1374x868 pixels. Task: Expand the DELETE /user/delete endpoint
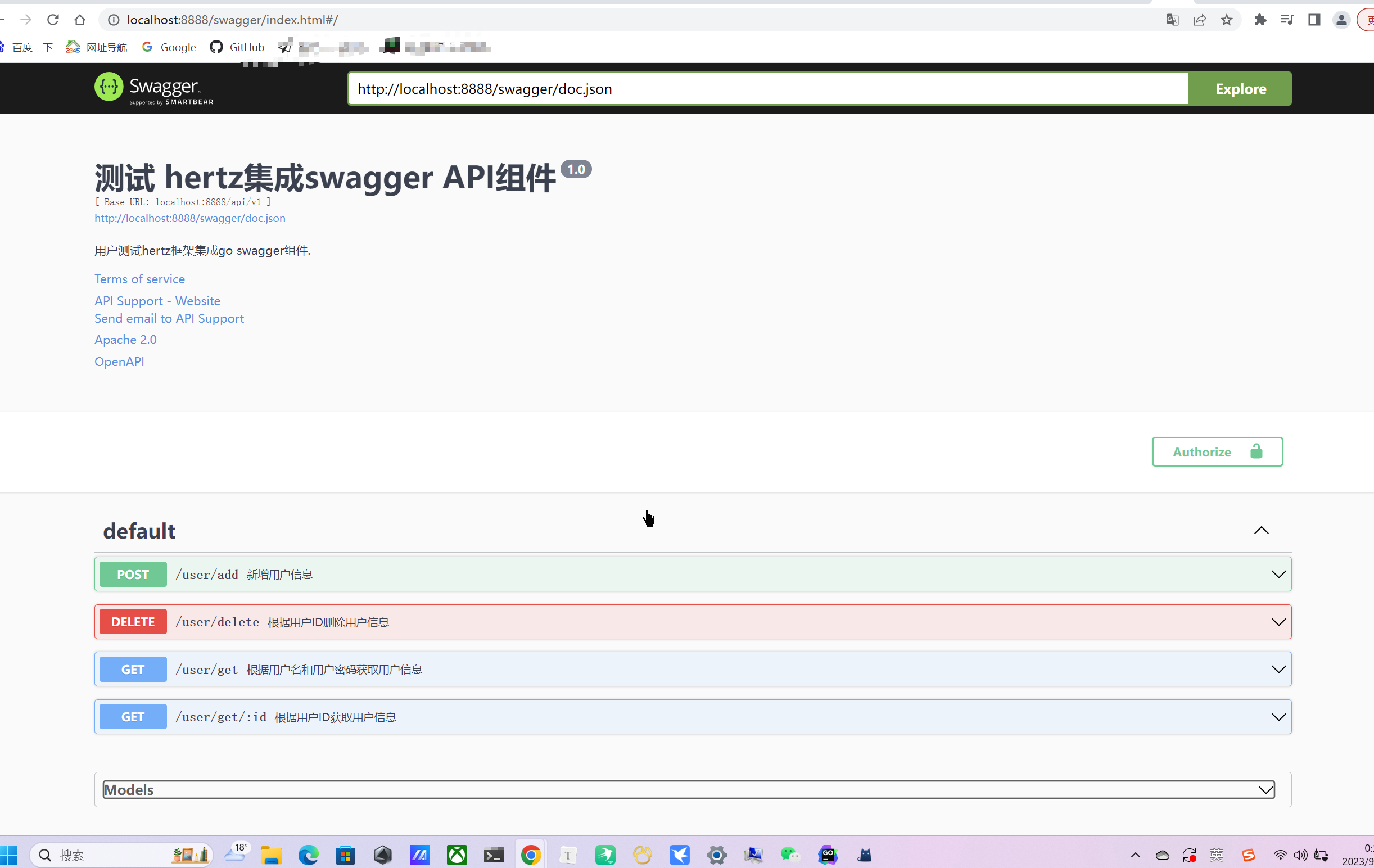692,621
